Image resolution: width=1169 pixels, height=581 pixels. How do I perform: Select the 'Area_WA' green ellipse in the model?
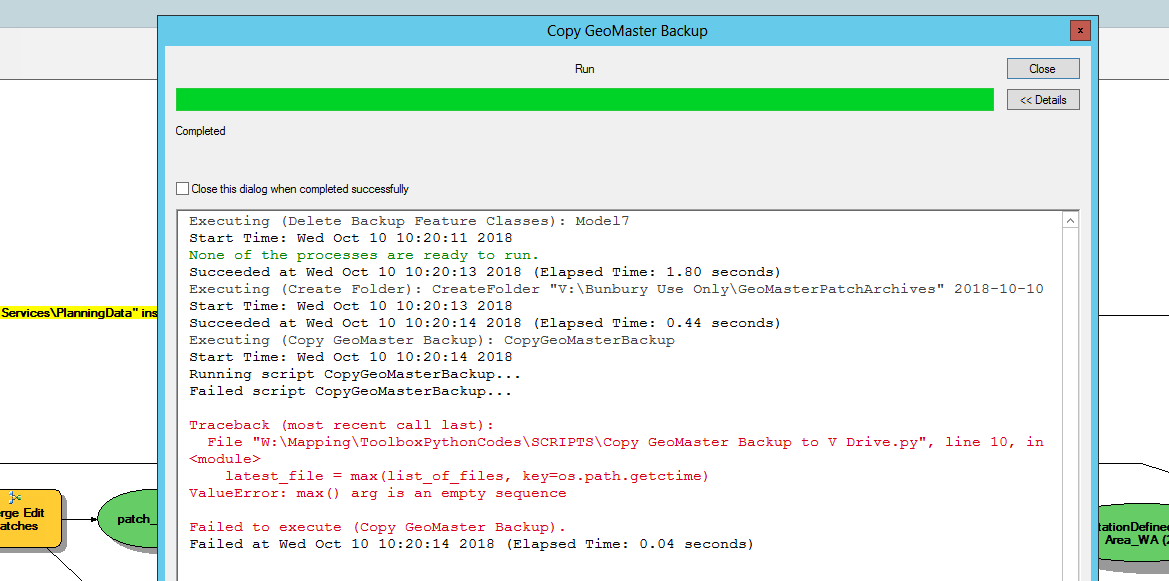[x=1133, y=533]
